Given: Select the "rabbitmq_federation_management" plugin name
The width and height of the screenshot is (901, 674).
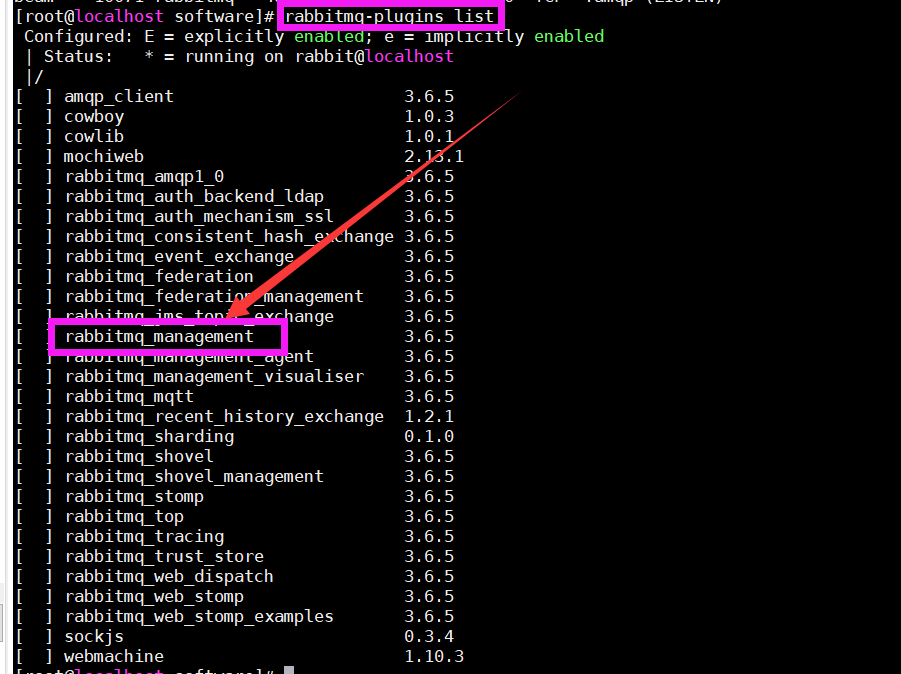Looking at the screenshot, I should tap(214, 296).
